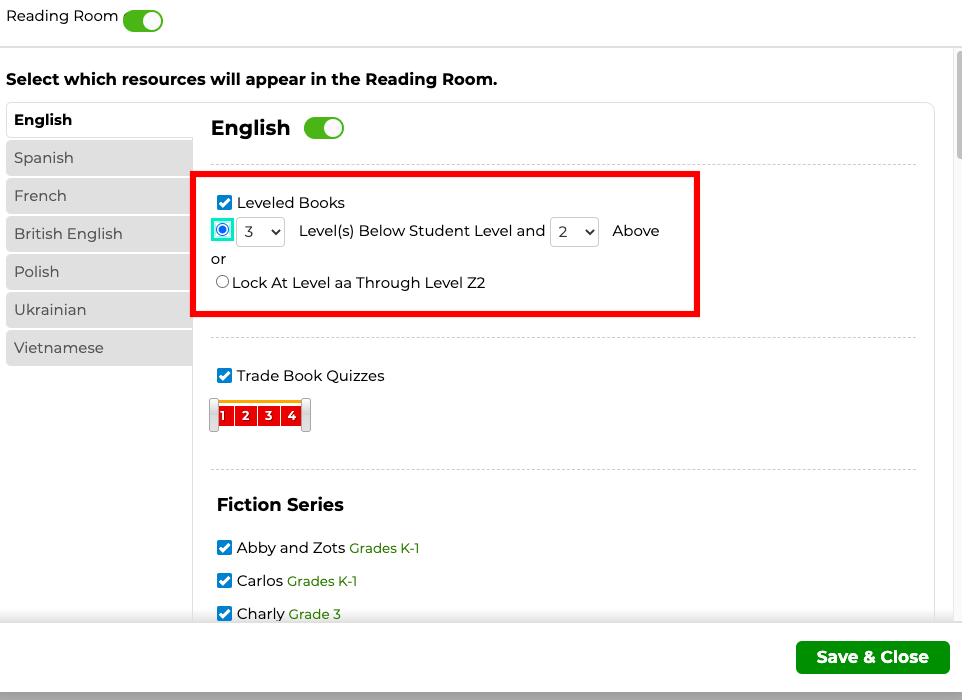Uncheck the Carlos series checkbox
The height and width of the screenshot is (700, 962).
click(225, 580)
